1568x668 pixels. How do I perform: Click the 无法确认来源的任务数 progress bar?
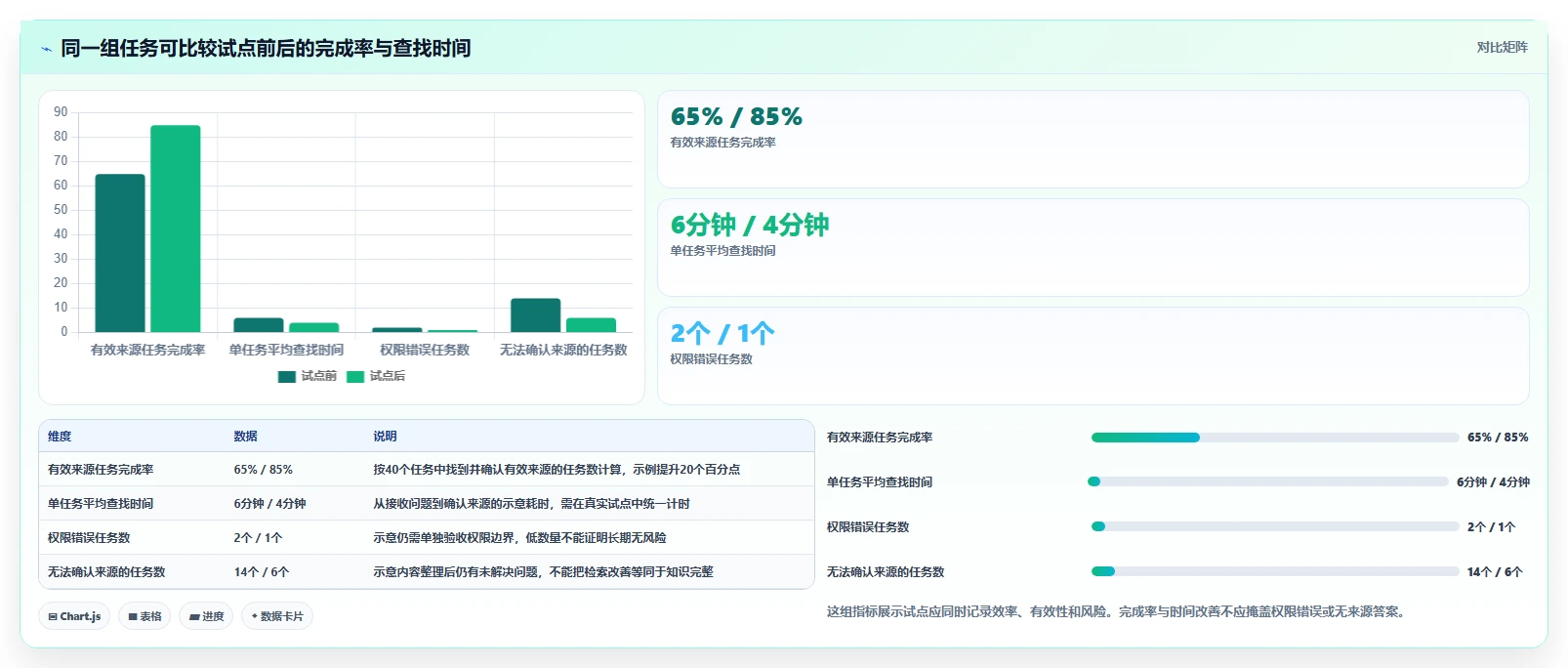(1274, 571)
